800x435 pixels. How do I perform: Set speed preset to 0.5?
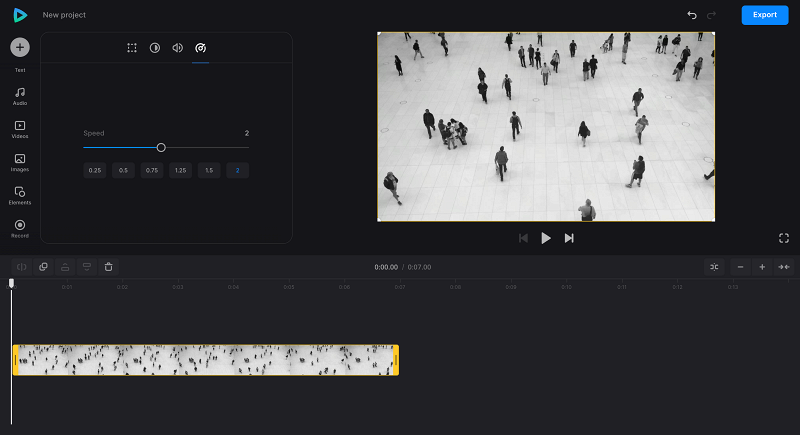point(123,170)
